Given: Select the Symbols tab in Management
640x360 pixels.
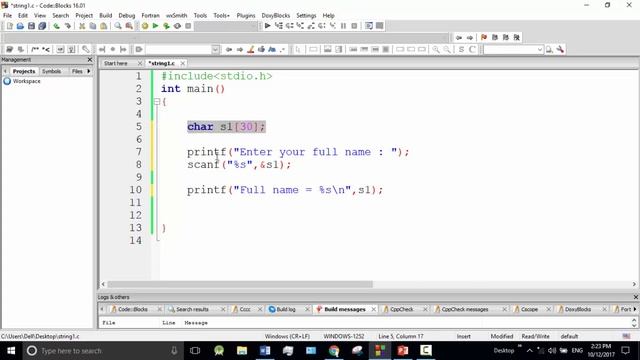Looking at the screenshot, I should 51,71.
